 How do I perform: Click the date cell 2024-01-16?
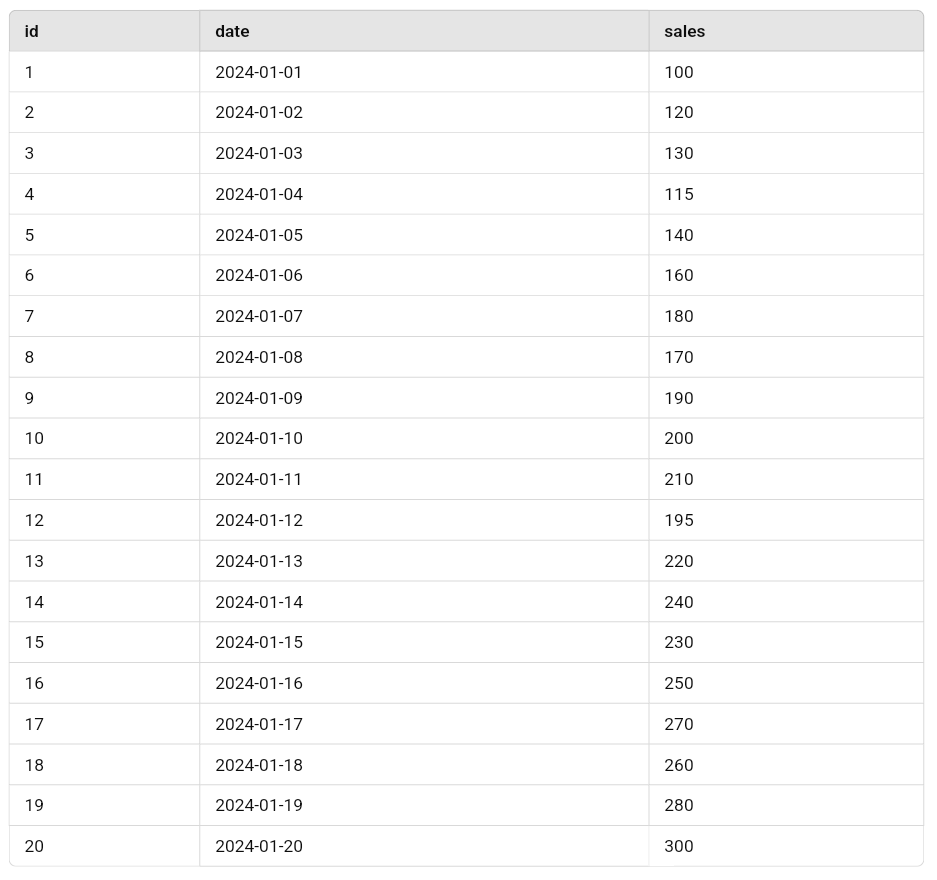(x=258, y=683)
